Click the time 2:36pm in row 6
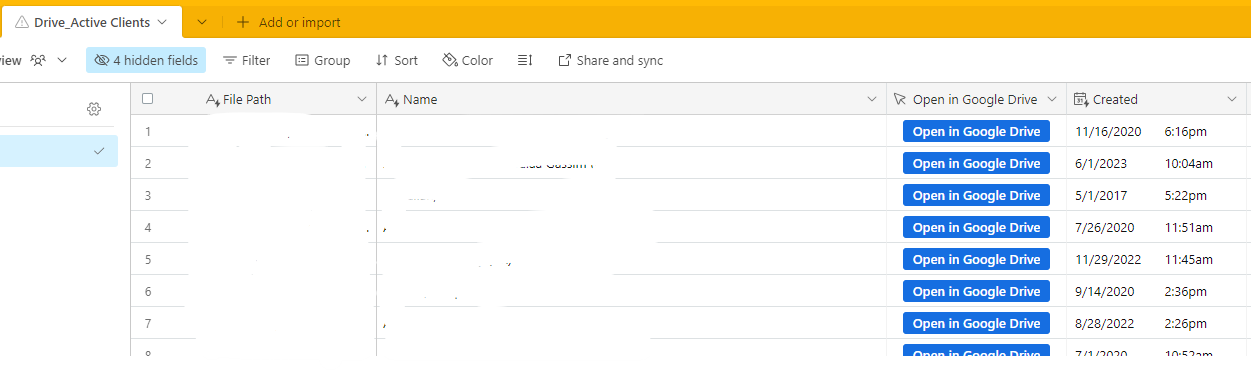The width and height of the screenshot is (1251, 370). [1186, 291]
